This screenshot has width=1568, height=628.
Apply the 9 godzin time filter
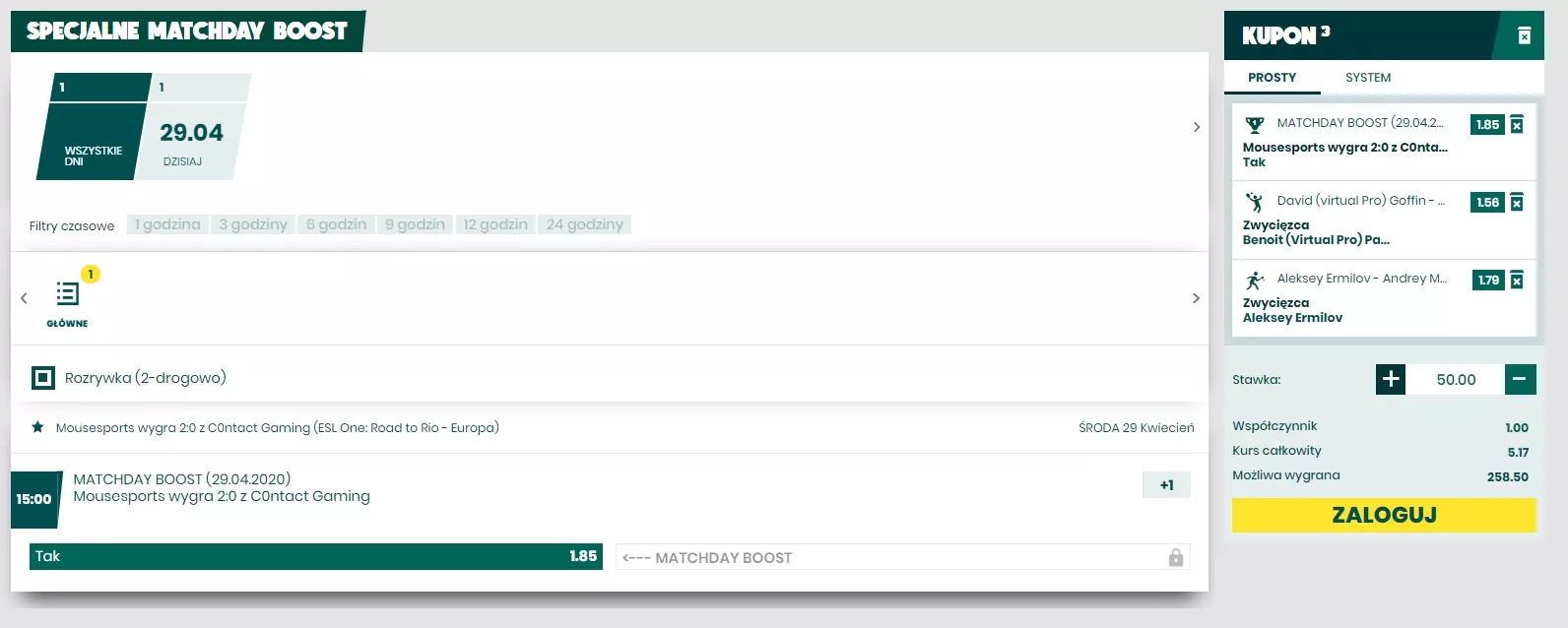[415, 224]
